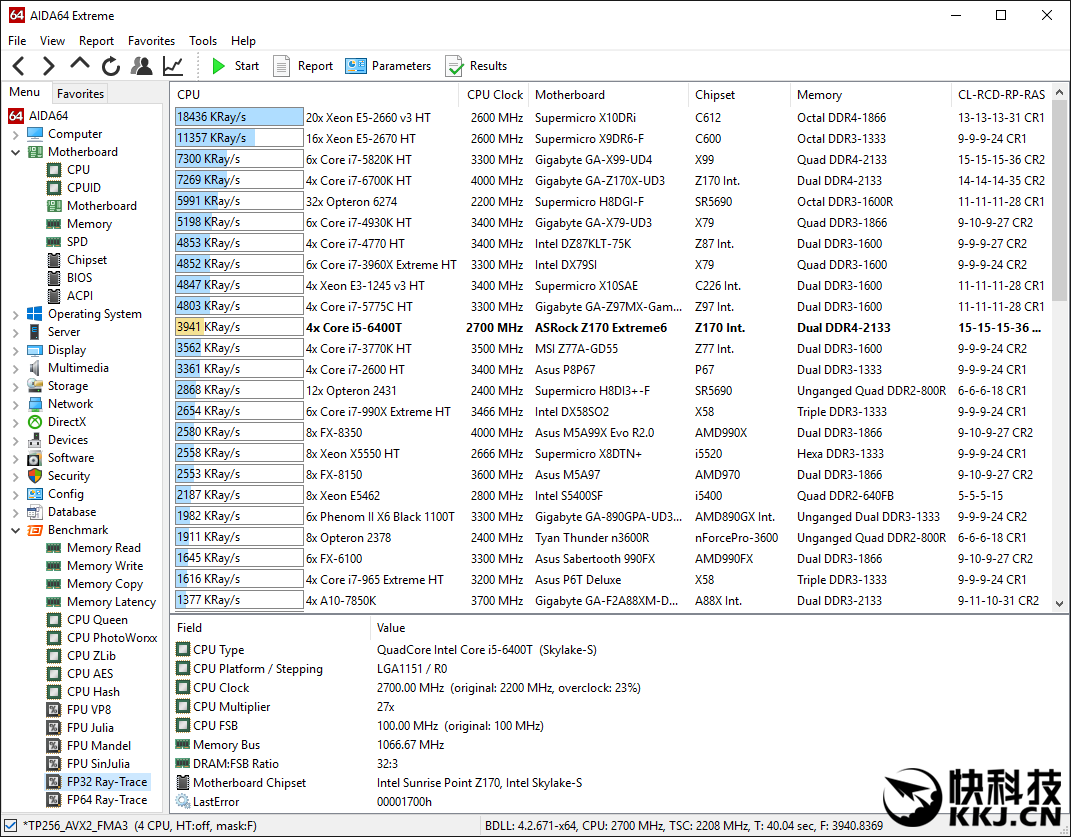This screenshot has height=837, width=1071.
Task: Select the ACPI tree item
Action: click(x=70, y=296)
